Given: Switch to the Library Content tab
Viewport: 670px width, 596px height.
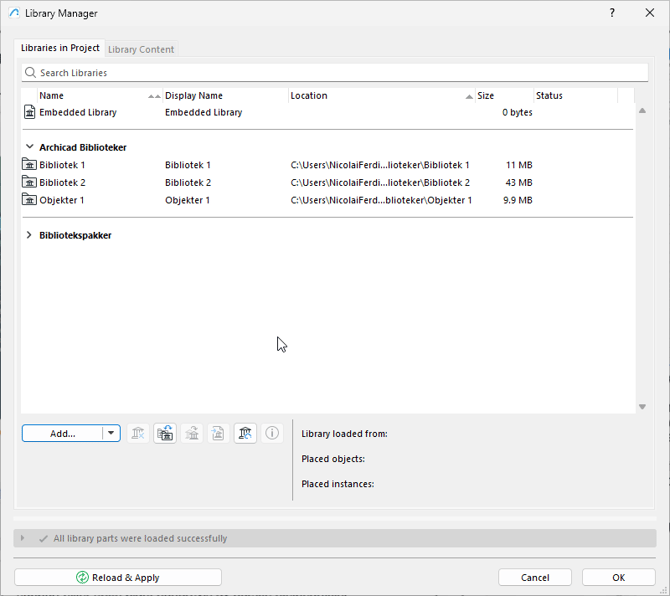Looking at the screenshot, I should (141, 49).
